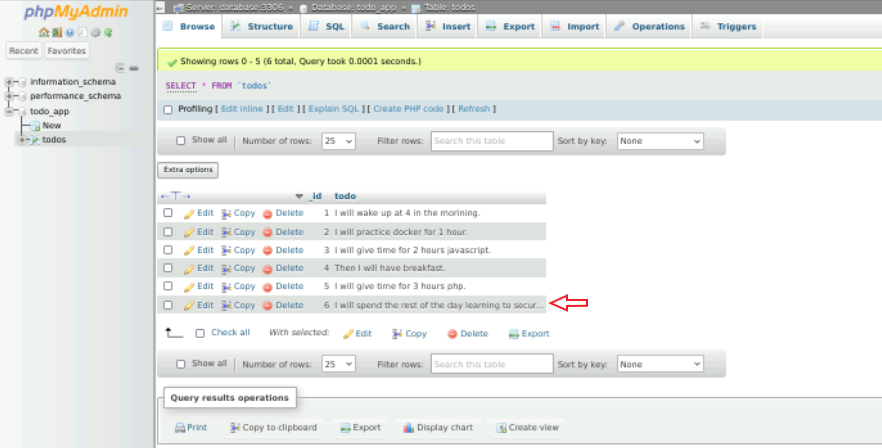Enable the Profiling checkbox
The image size is (882, 448).
[x=168, y=109]
